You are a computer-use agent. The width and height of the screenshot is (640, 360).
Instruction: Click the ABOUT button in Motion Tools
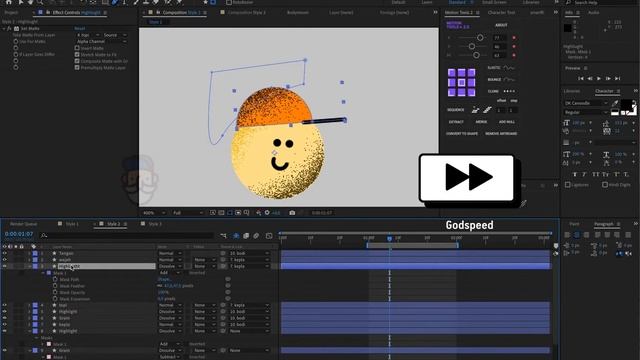click(x=501, y=25)
